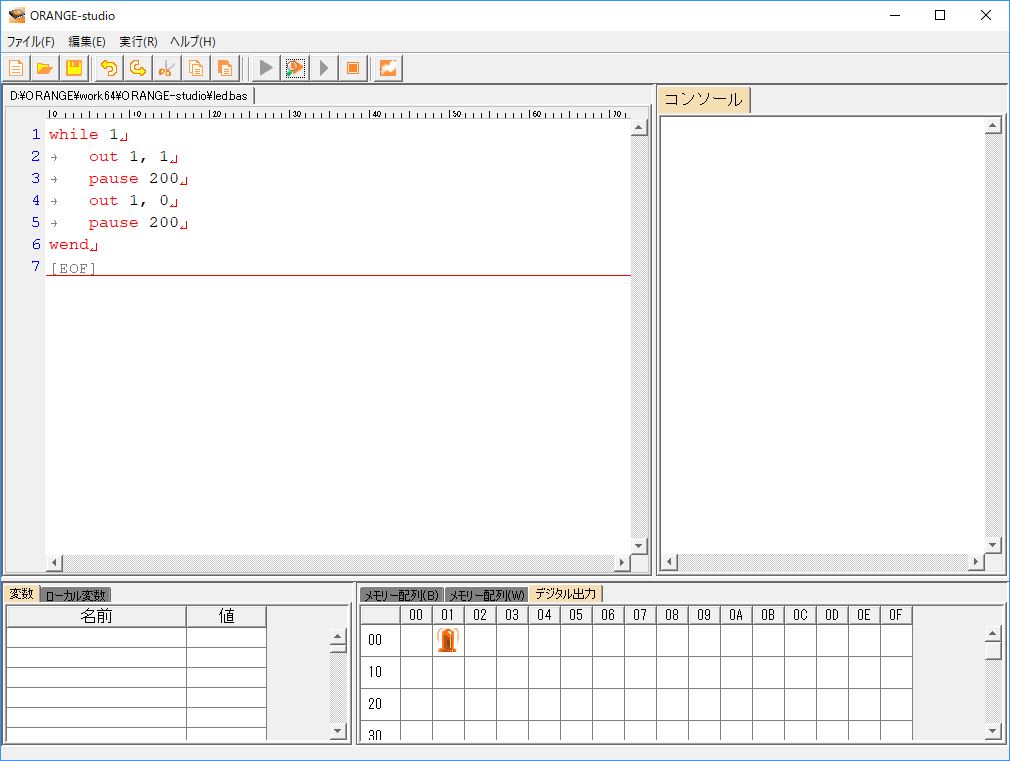Click the 10 row header

(380, 672)
